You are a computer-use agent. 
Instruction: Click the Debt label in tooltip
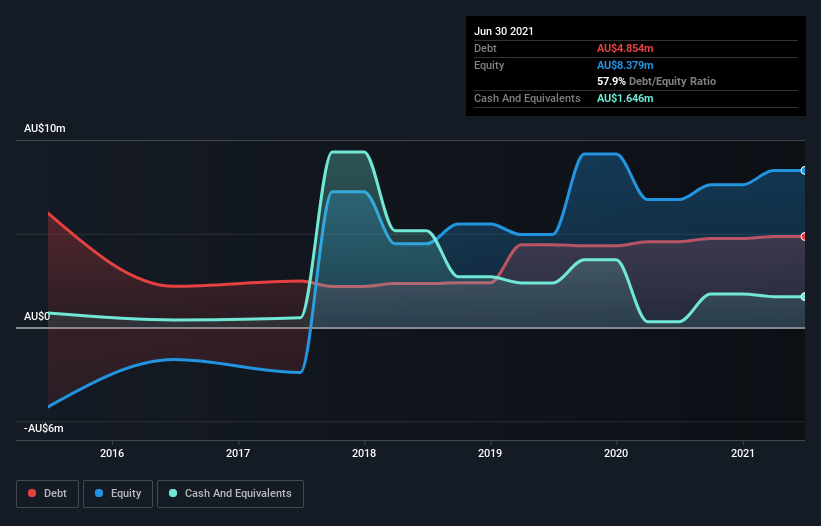point(485,48)
